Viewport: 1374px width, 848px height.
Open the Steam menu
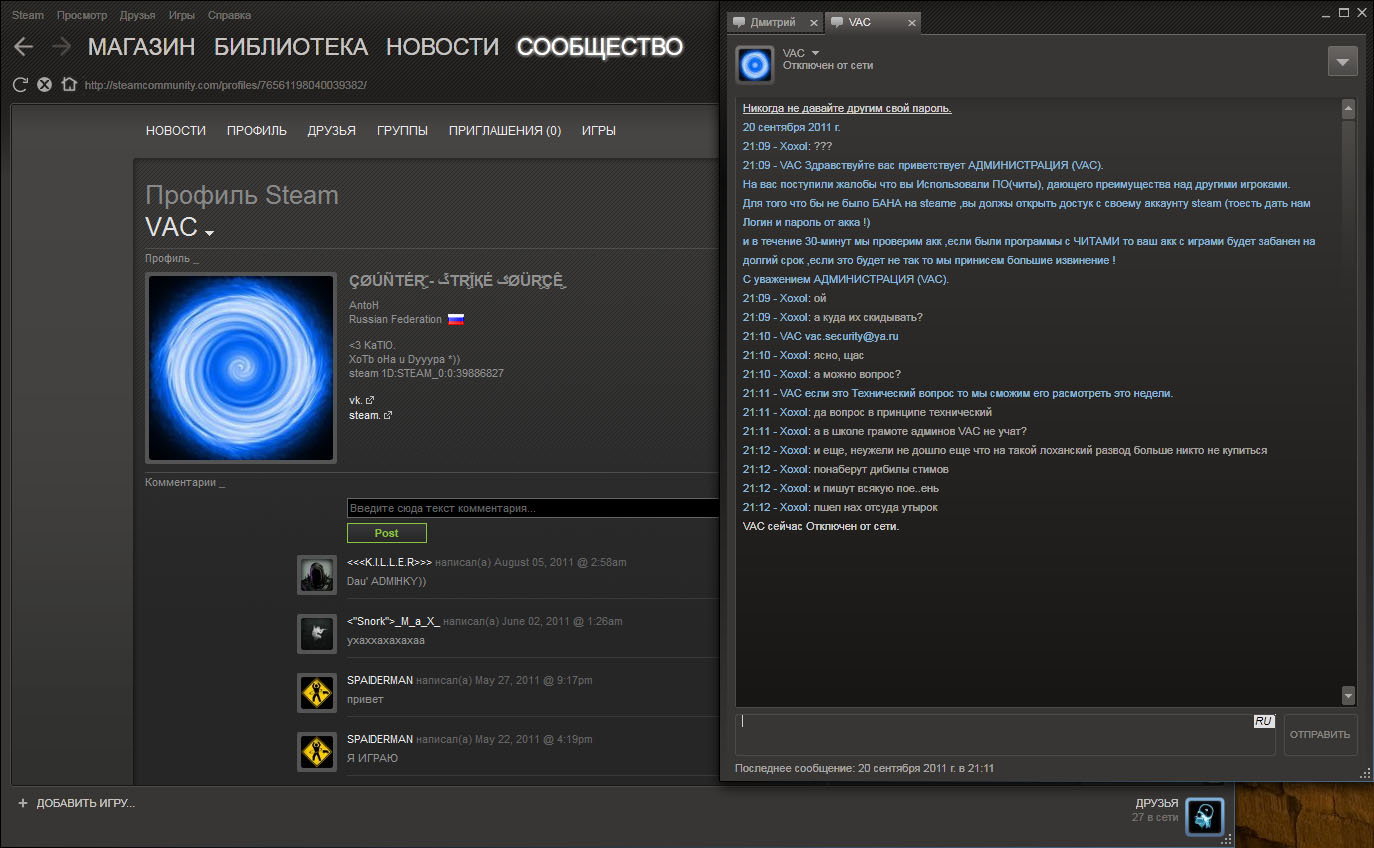point(28,15)
